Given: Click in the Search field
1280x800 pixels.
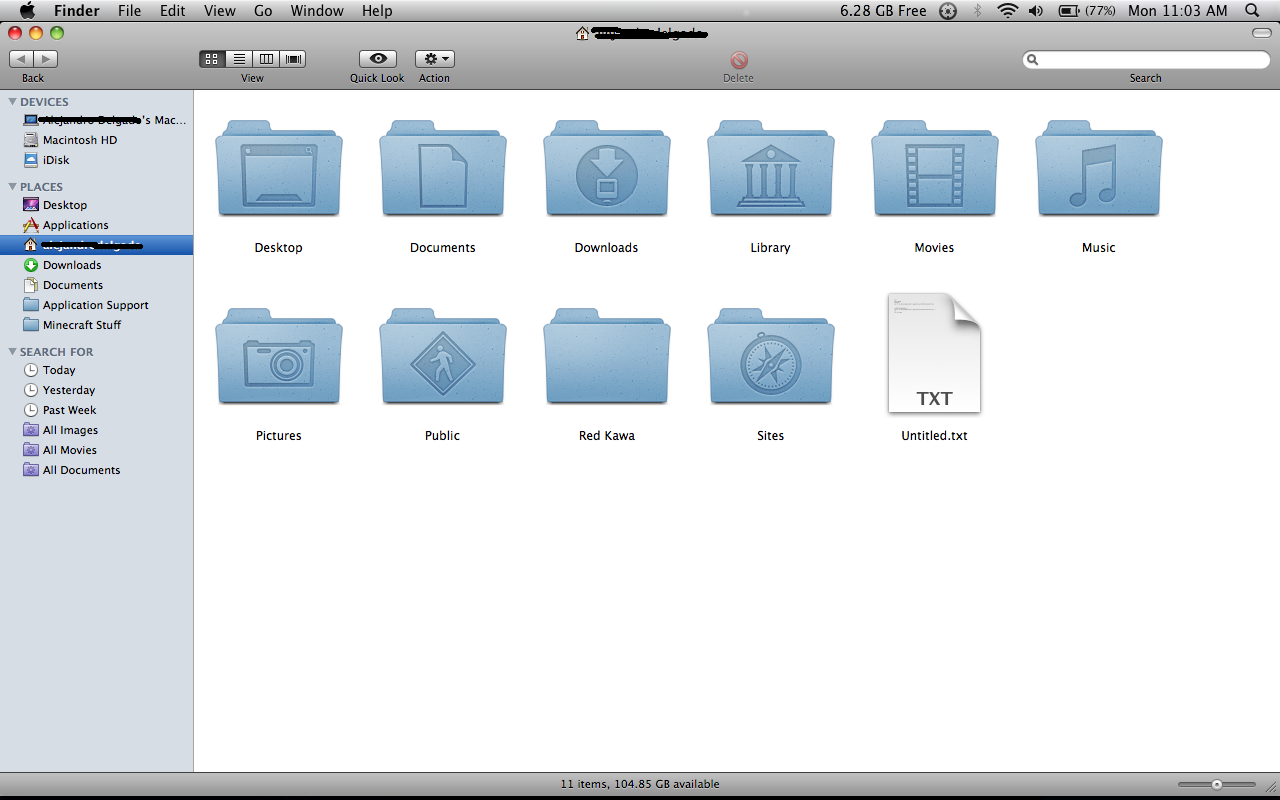Looking at the screenshot, I should click(1146, 60).
